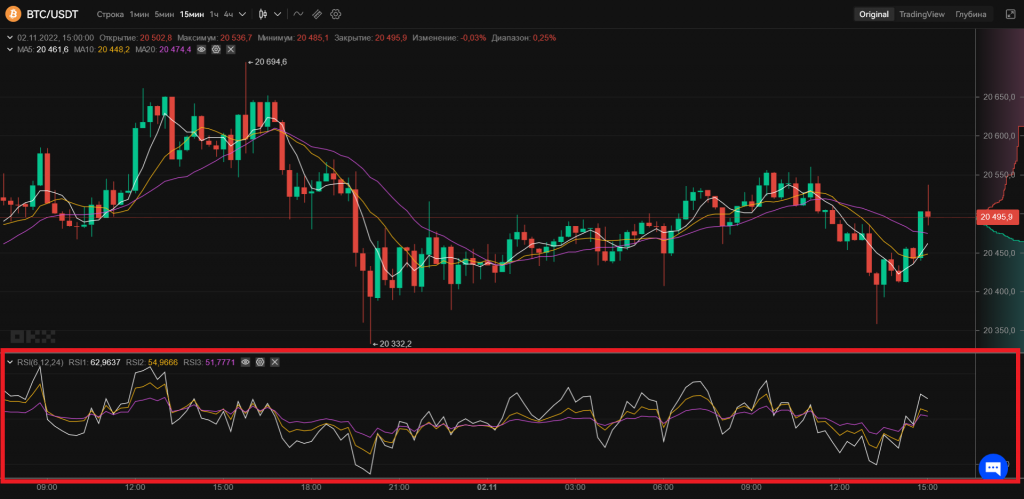1024x499 pixels.
Task: Hide the MA lines with eye icon
Action: click(x=201, y=49)
